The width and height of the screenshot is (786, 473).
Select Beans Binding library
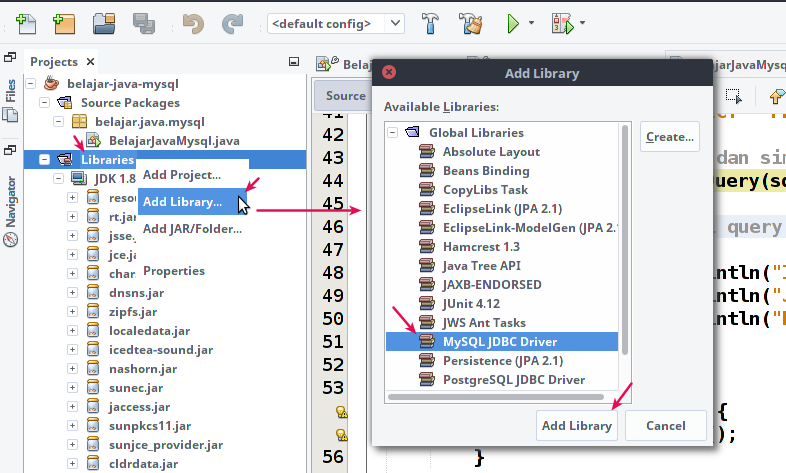(x=486, y=170)
